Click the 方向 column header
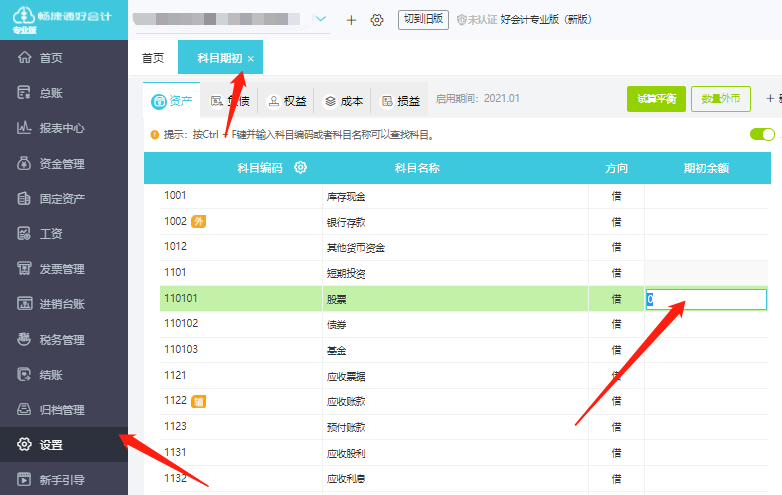The height and width of the screenshot is (495, 782). 616,168
